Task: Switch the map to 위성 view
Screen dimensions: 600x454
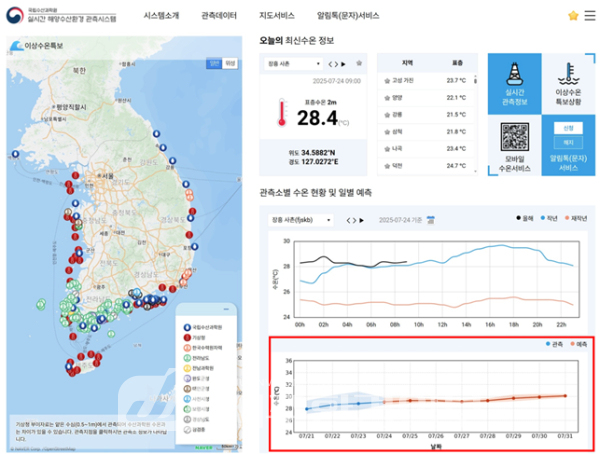Action: (230, 63)
